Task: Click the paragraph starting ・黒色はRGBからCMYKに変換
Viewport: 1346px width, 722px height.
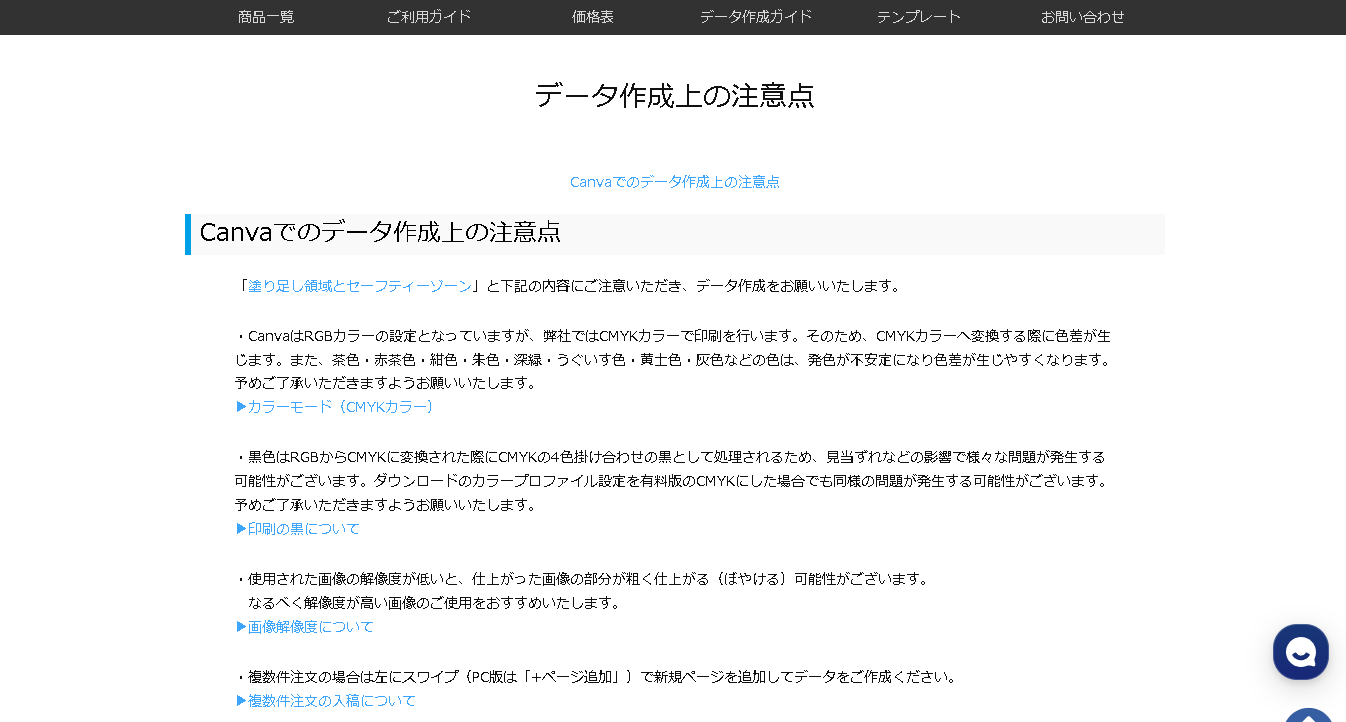Action: [x=672, y=481]
